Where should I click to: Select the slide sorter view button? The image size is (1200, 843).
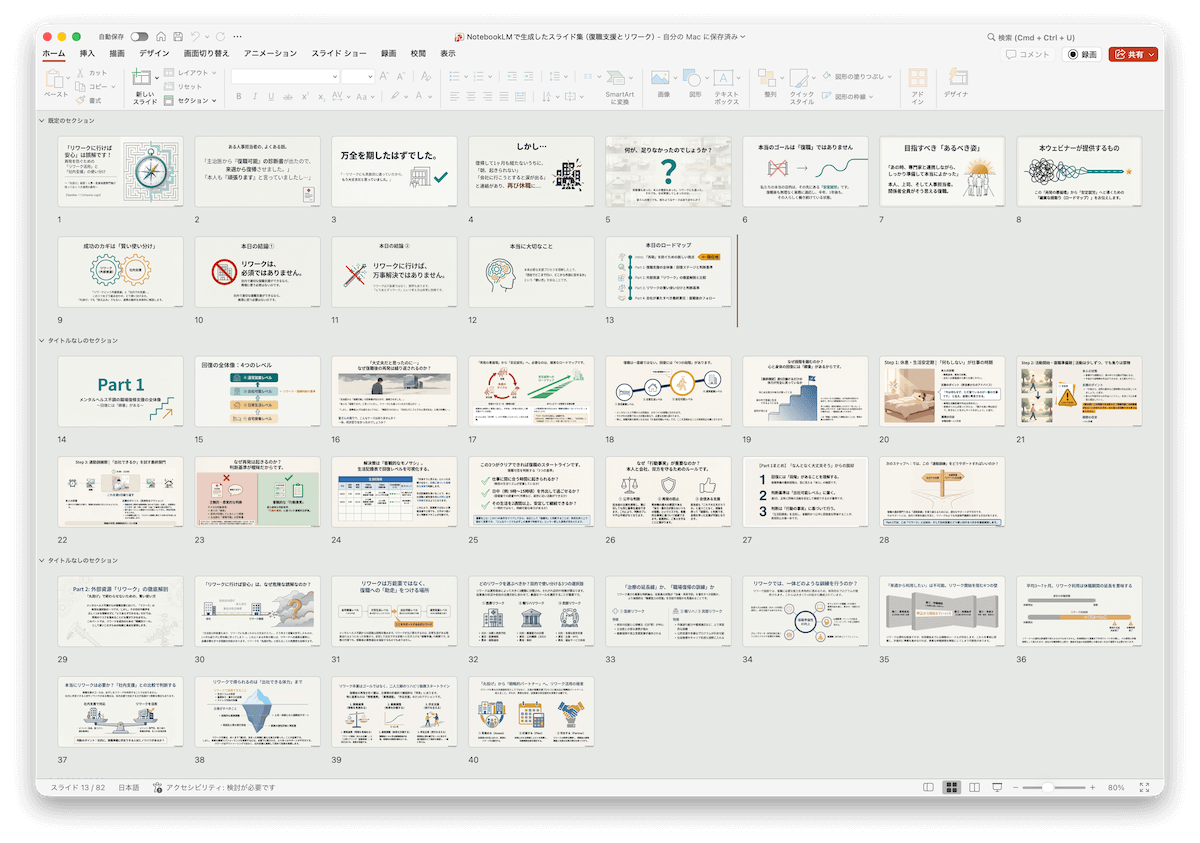coord(951,788)
